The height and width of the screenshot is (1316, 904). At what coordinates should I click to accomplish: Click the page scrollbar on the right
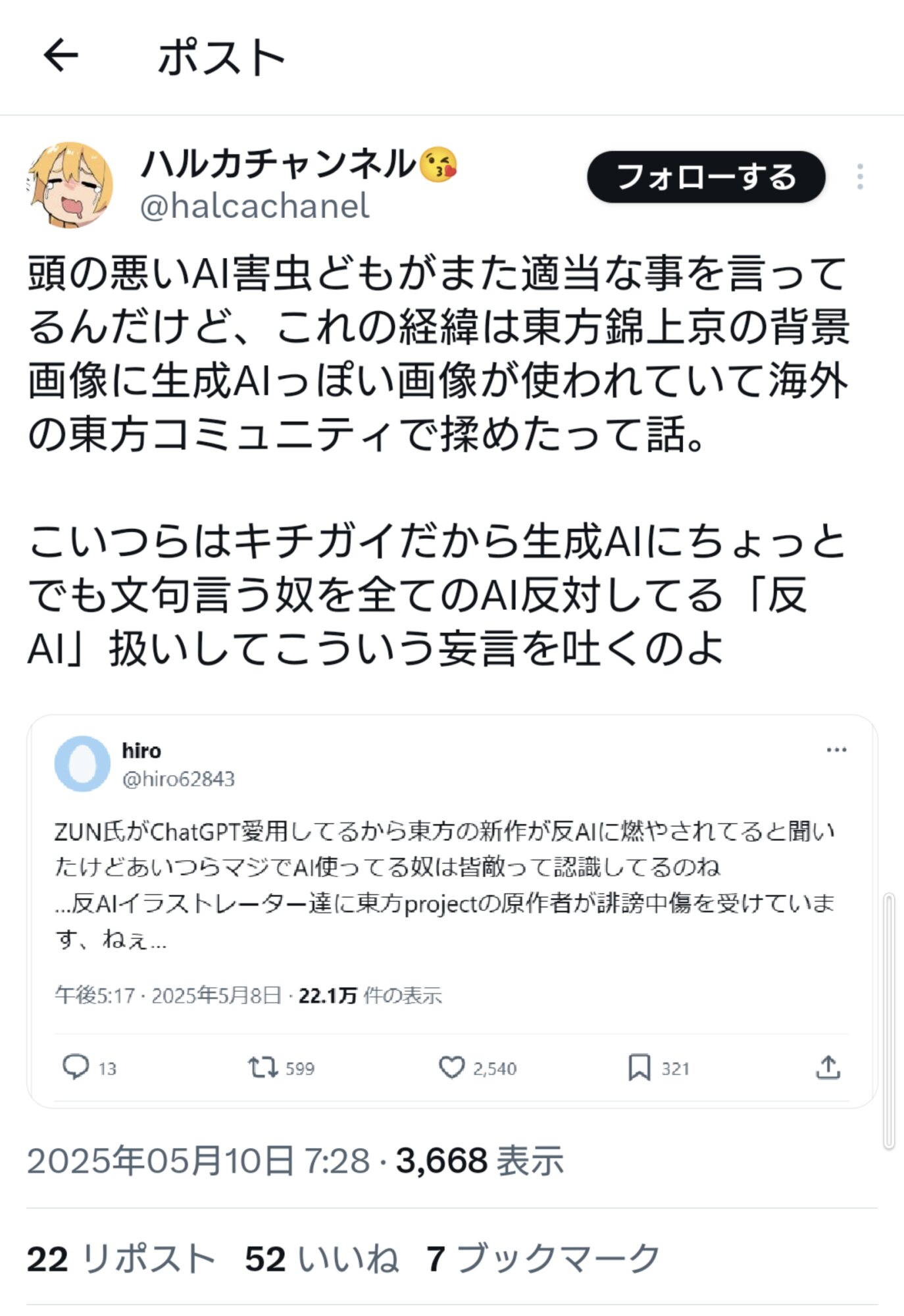(x=888, y=1020)
